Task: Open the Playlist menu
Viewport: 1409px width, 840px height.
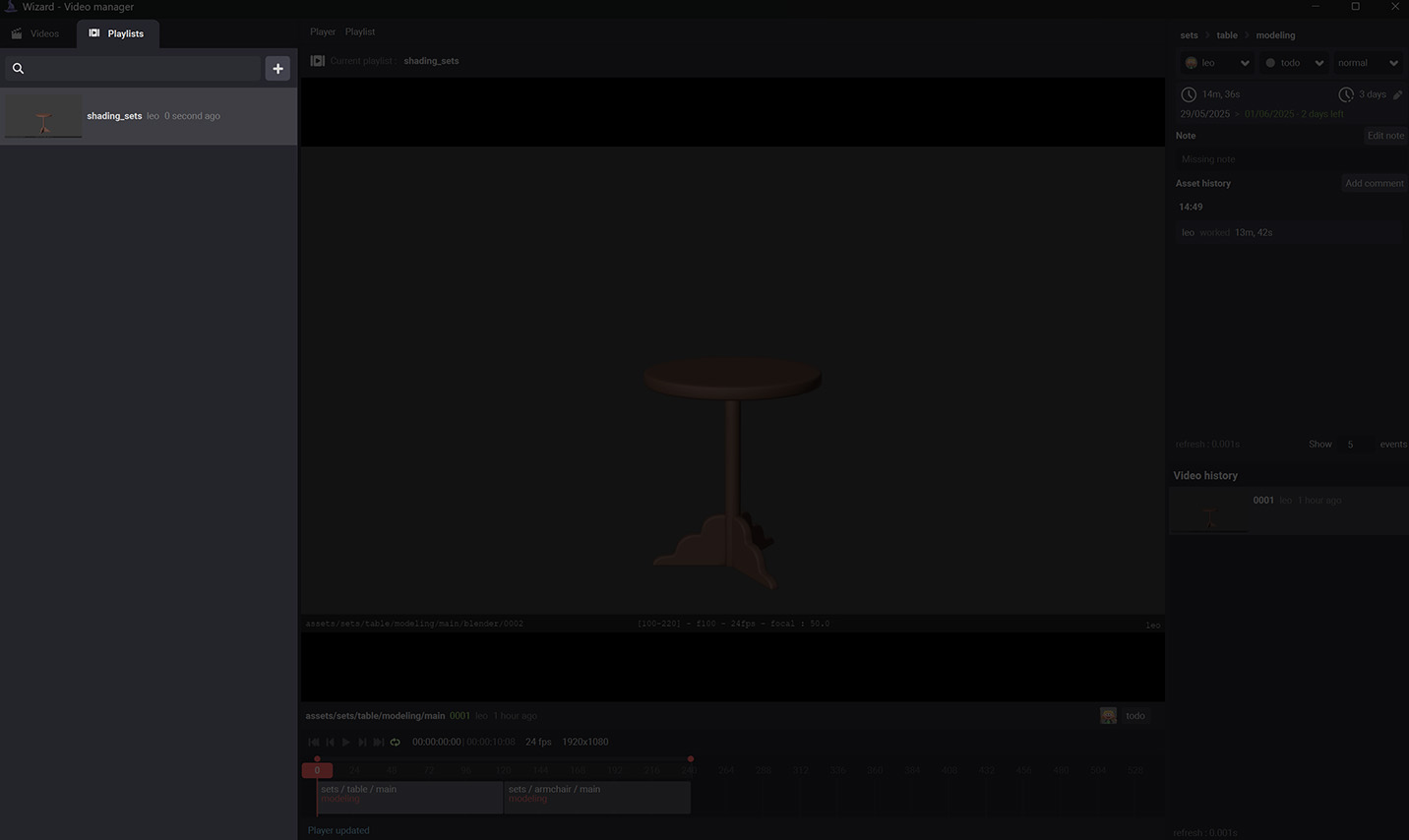Action: [359, 31]
